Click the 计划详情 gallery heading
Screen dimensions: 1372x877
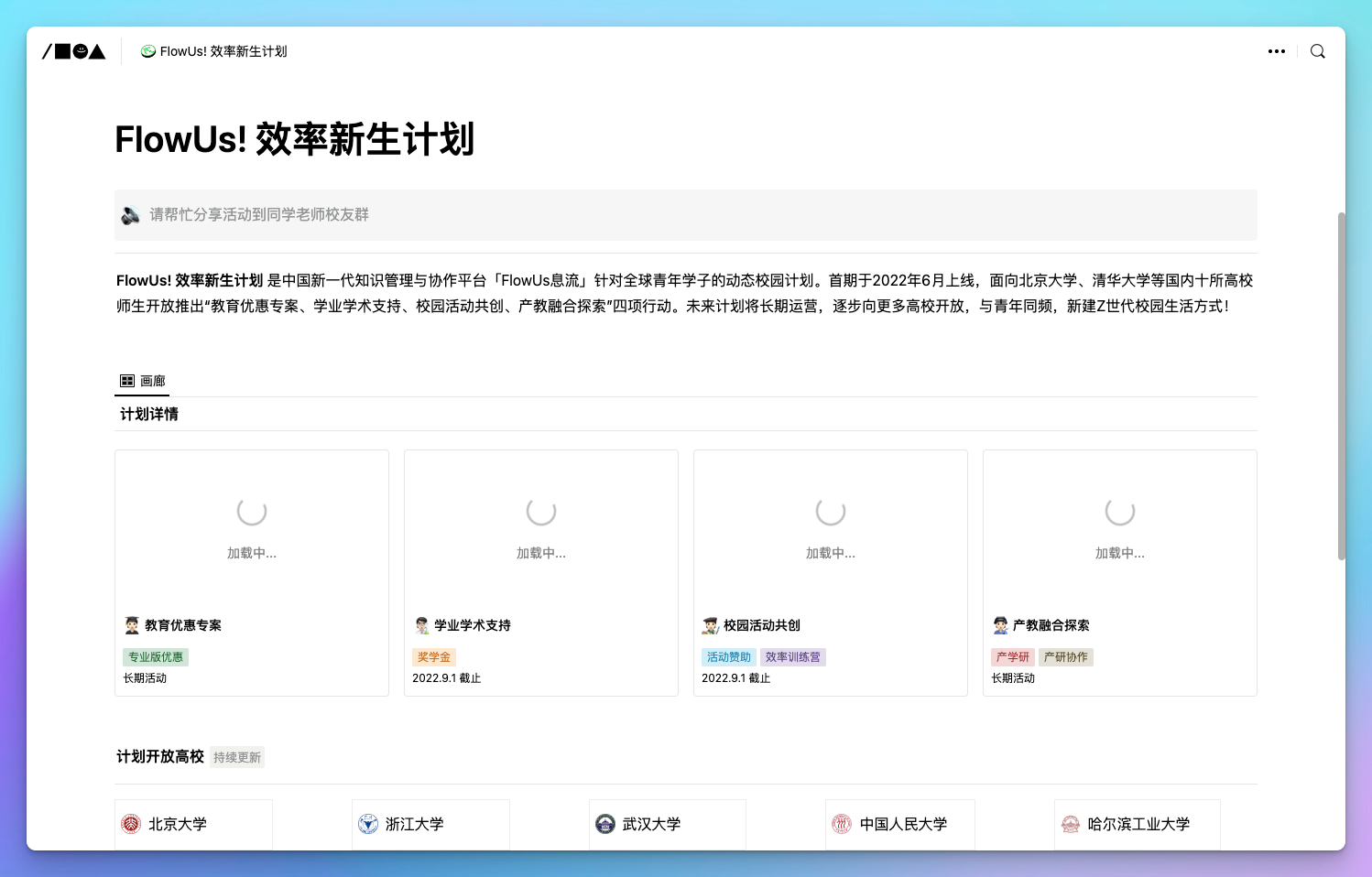[149, 415]
